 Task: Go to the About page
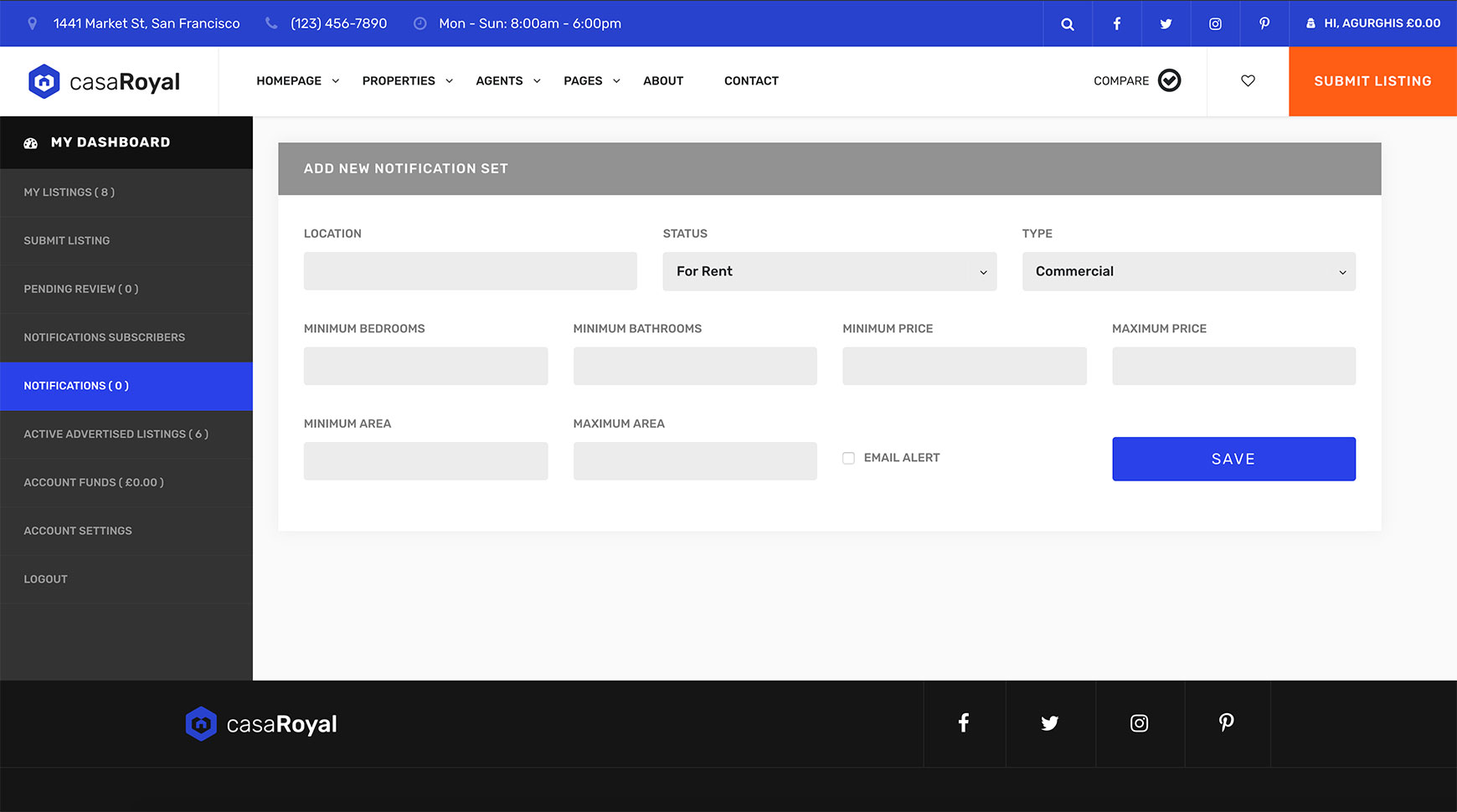663,81
